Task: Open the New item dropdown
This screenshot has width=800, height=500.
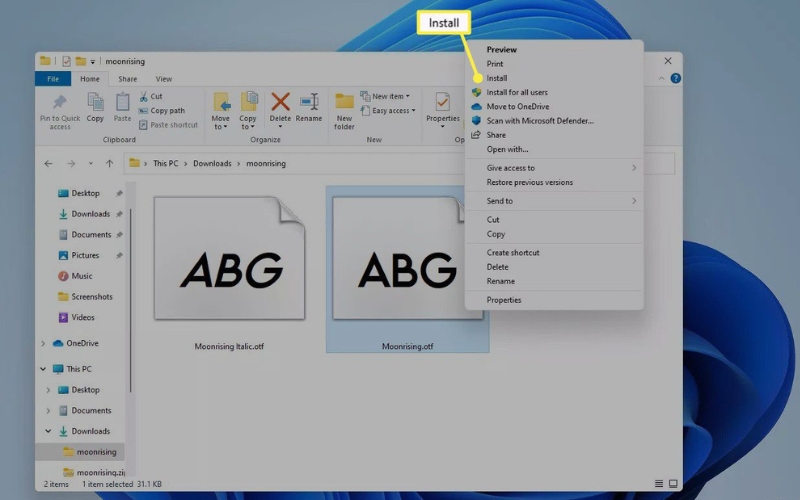Action: point(385,96)
